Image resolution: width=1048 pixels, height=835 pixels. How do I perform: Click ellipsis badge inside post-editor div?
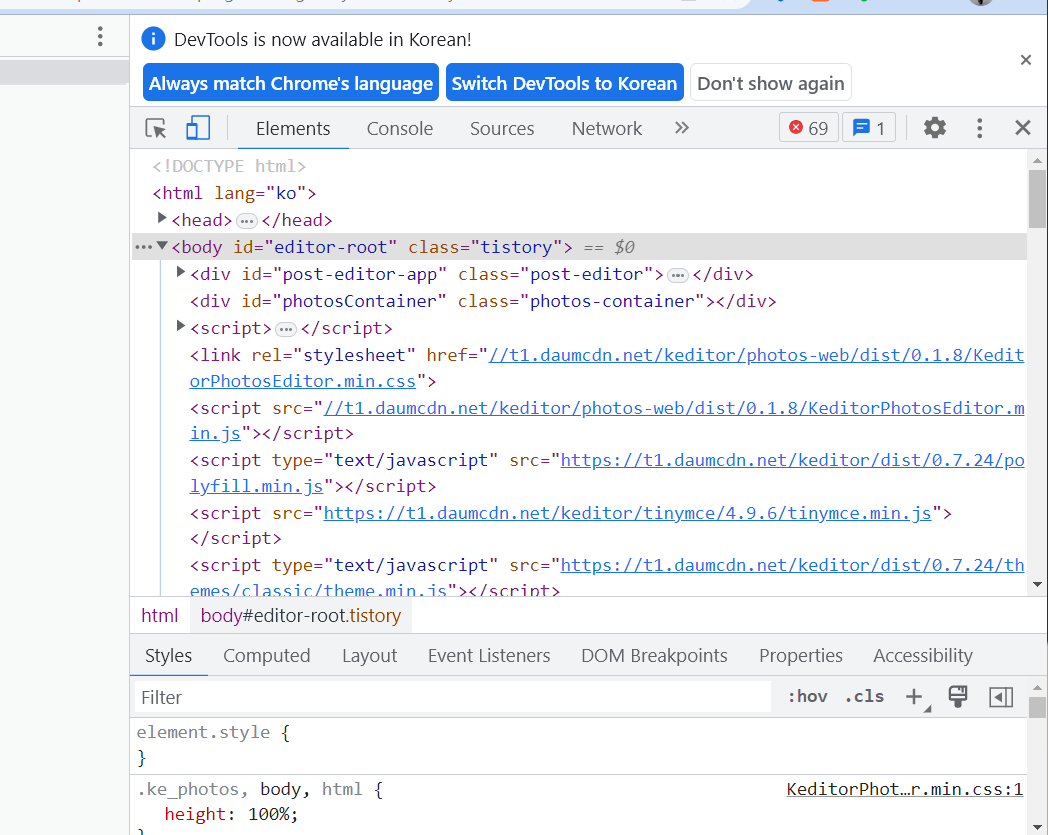tap(678, 275)
